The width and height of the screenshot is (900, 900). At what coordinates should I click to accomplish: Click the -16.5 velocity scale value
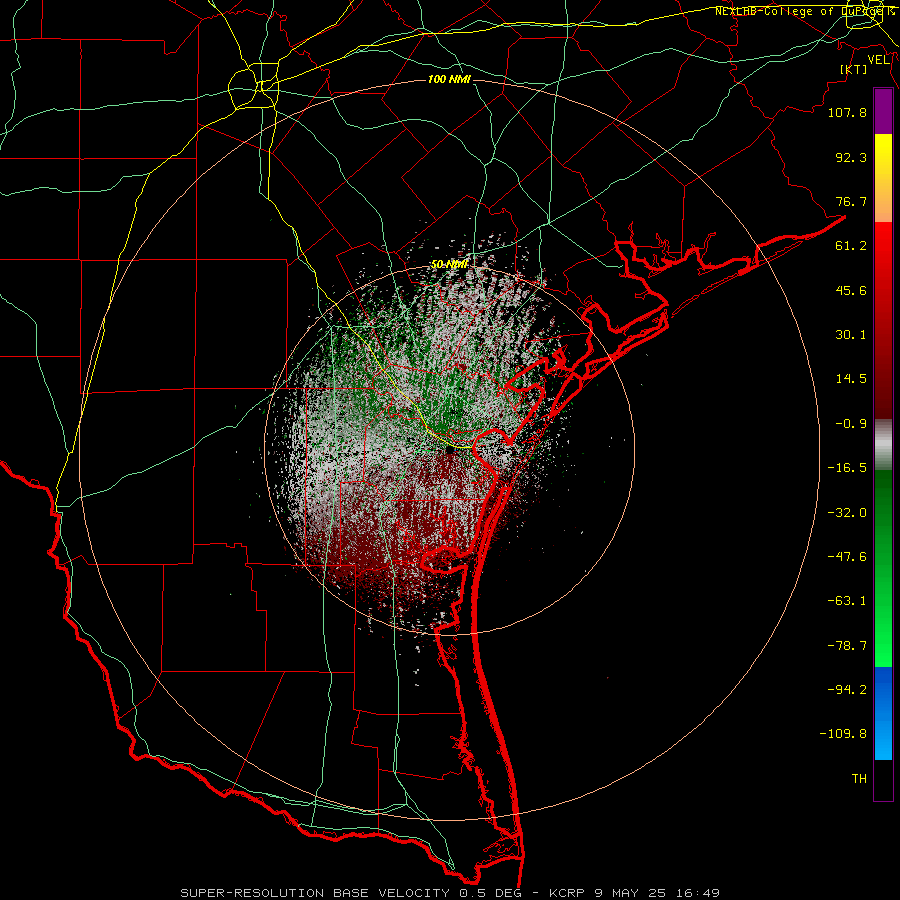847,468
